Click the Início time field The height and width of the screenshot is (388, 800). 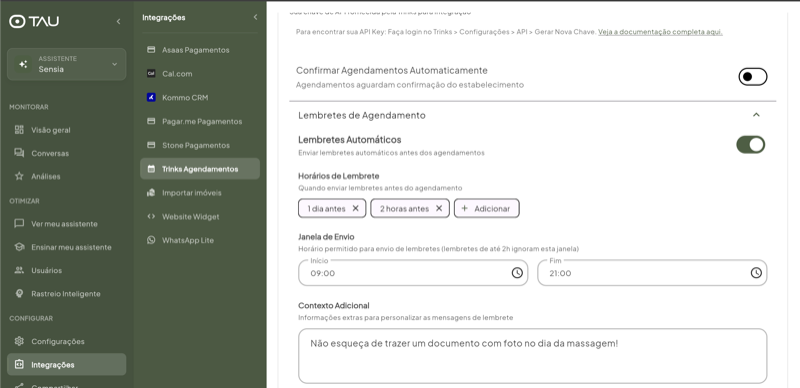pos(413,273)
